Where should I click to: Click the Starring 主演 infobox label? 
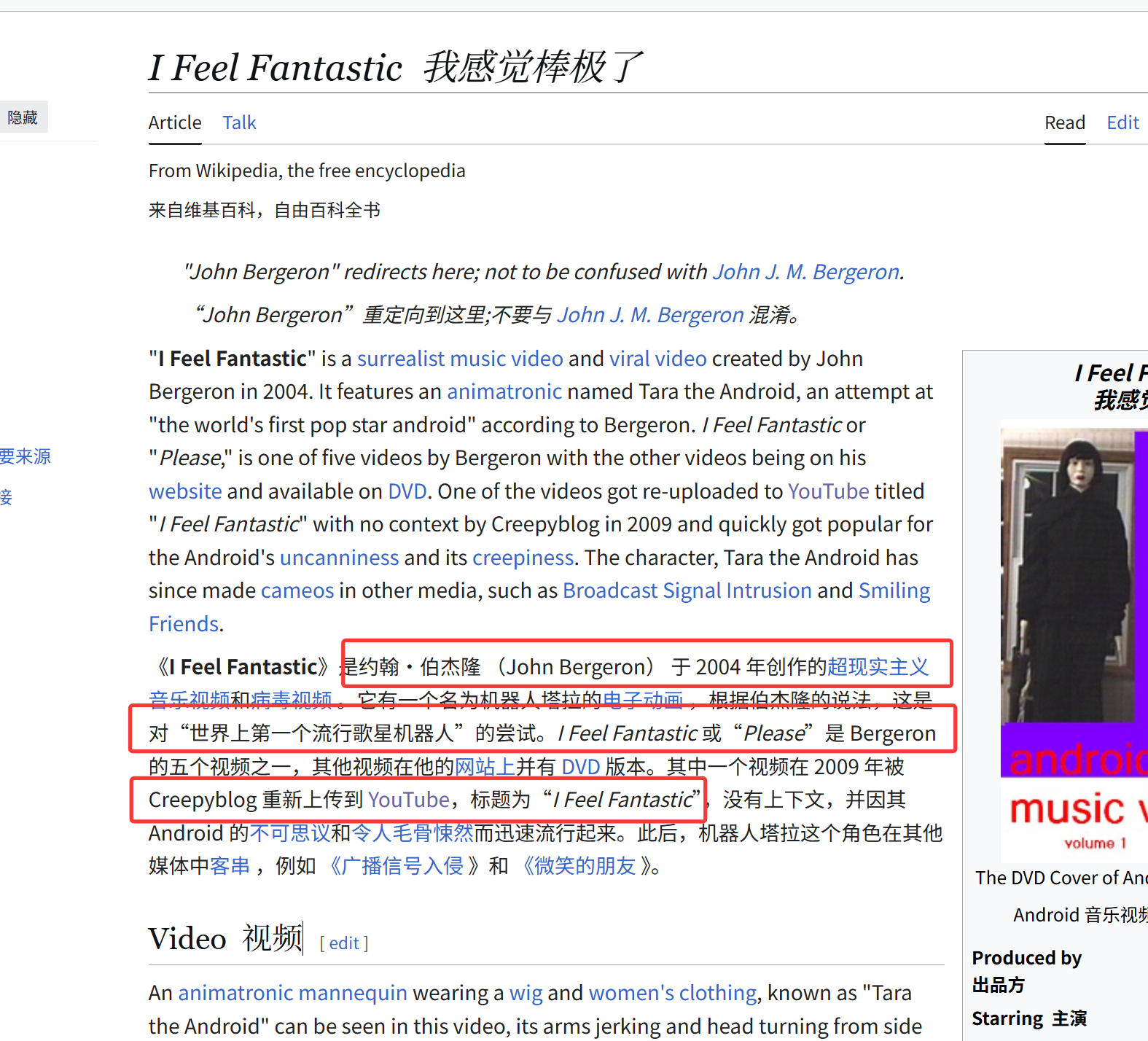coord(1029,1018)
